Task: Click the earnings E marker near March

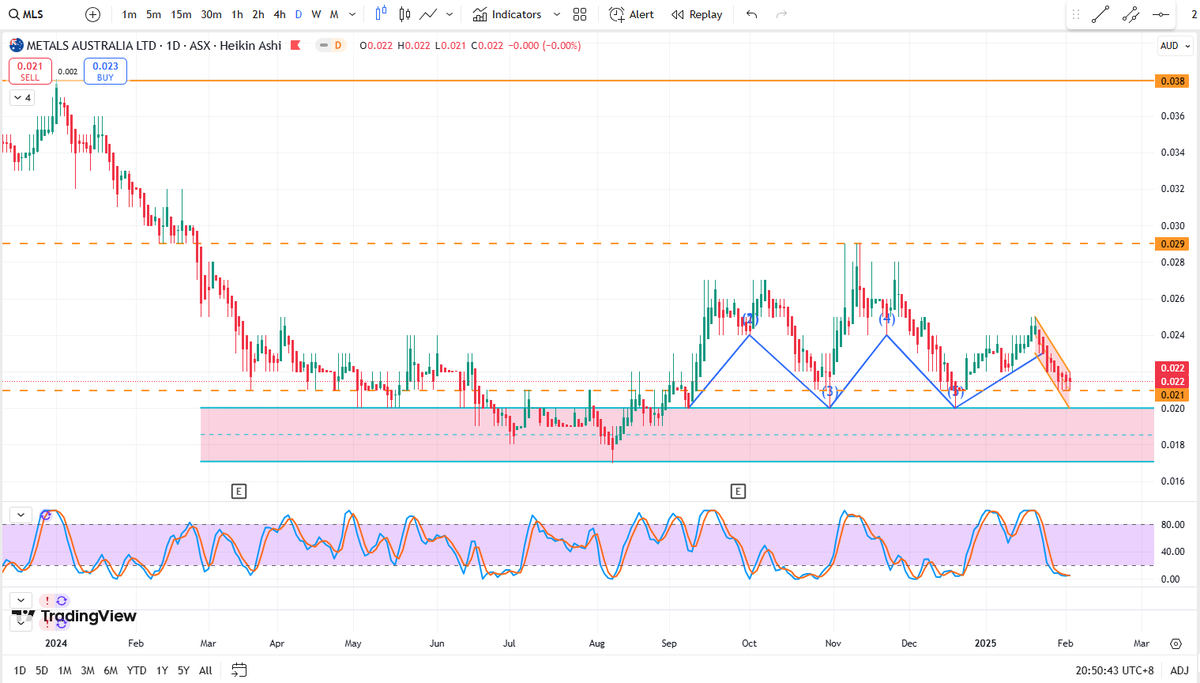Action: tap(238, 491)
